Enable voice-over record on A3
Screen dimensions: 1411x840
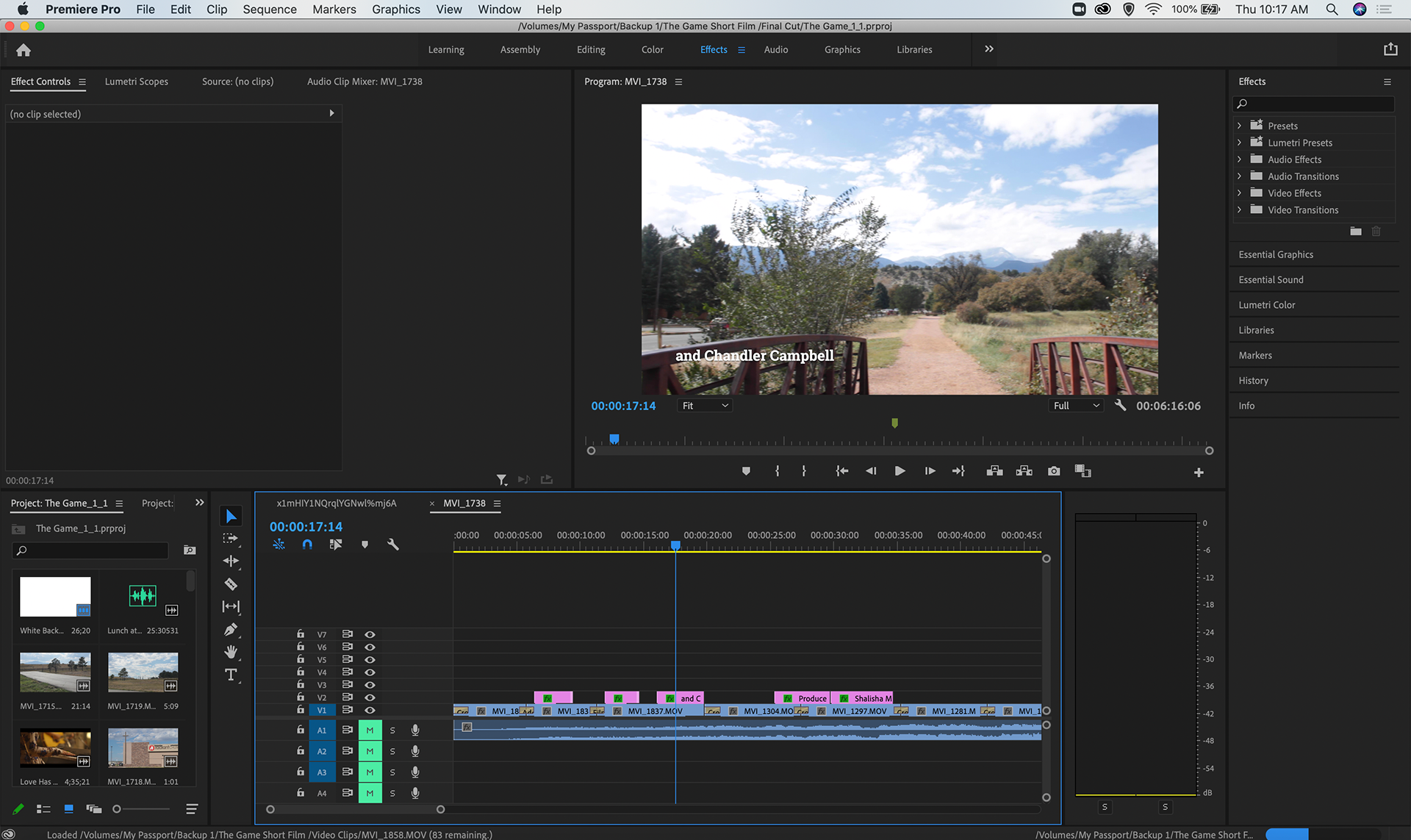pyautogui.click(x=415, y=772)
